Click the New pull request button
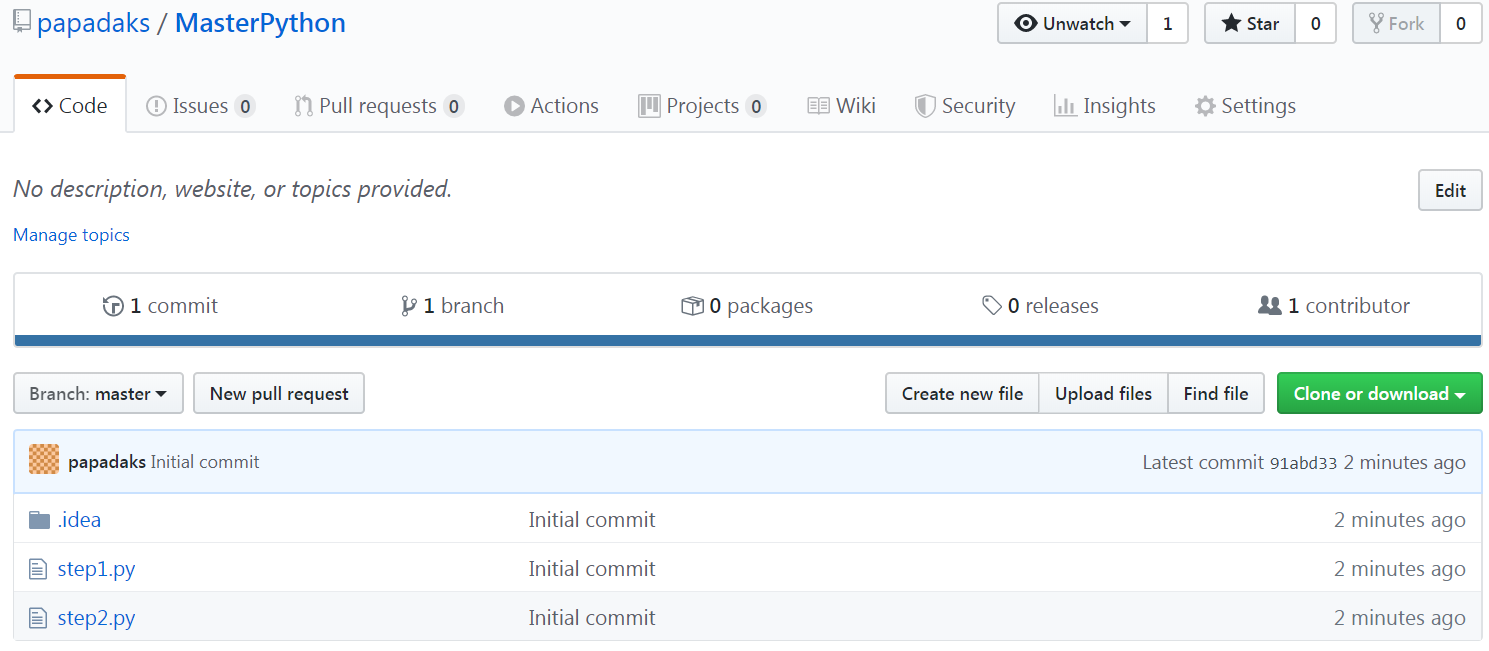Viewport: 1489px width, 651px height. 279,393
